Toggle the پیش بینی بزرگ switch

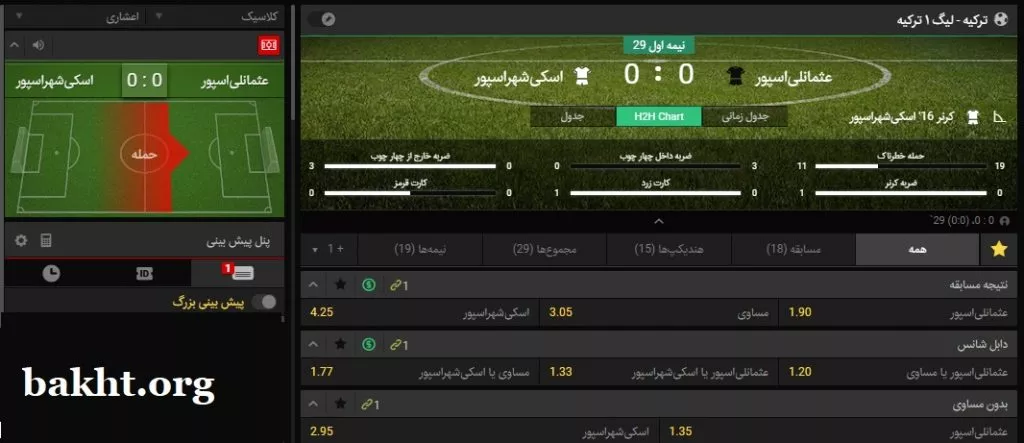pyautogui.click(x=264, y=301)
